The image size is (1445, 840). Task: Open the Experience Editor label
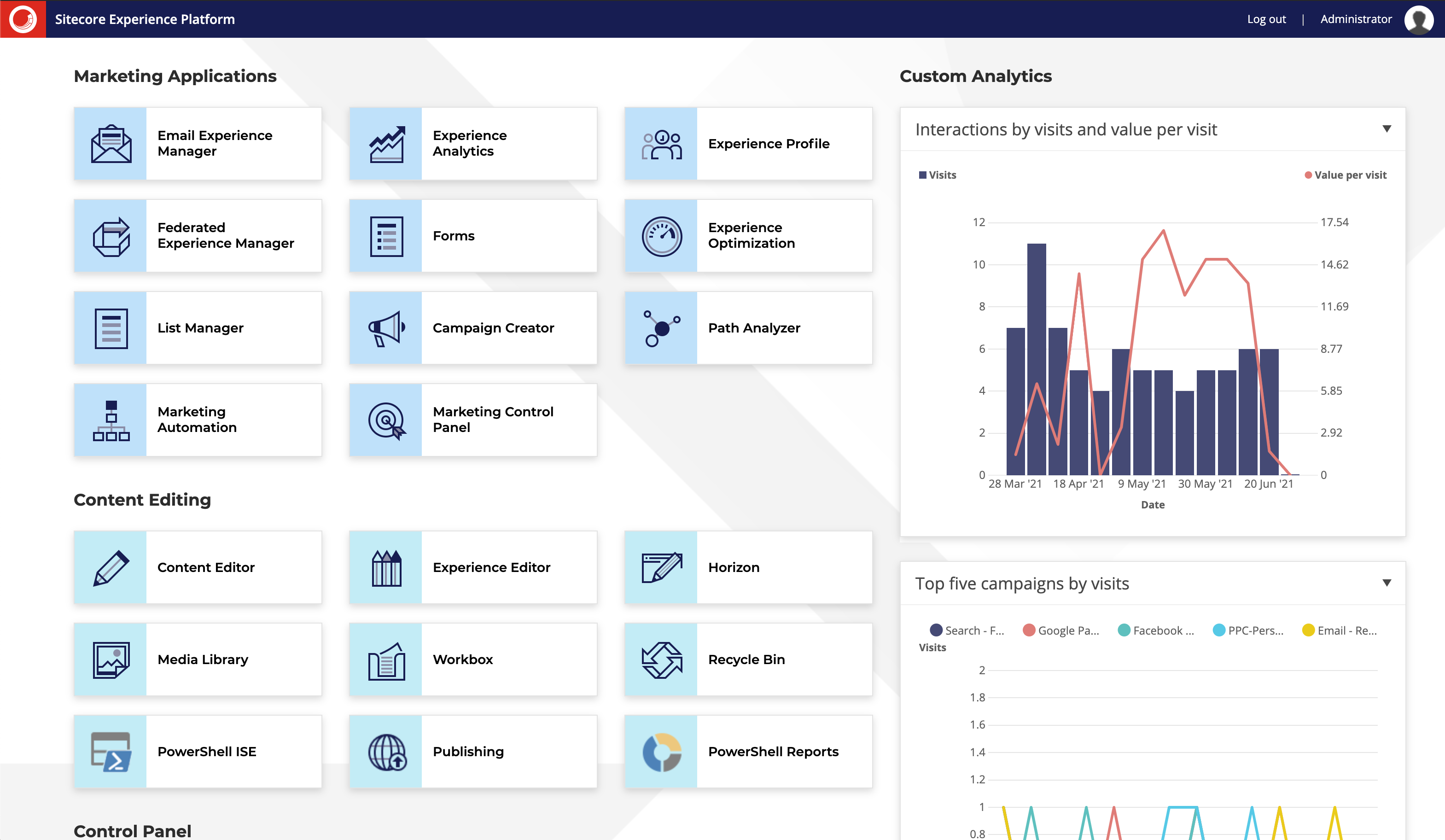[x=491, y=567]
